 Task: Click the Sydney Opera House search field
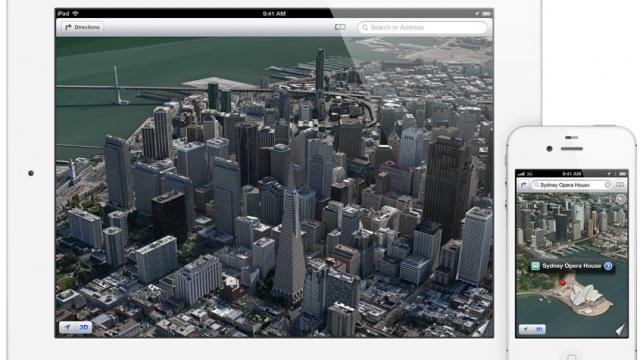572,185
